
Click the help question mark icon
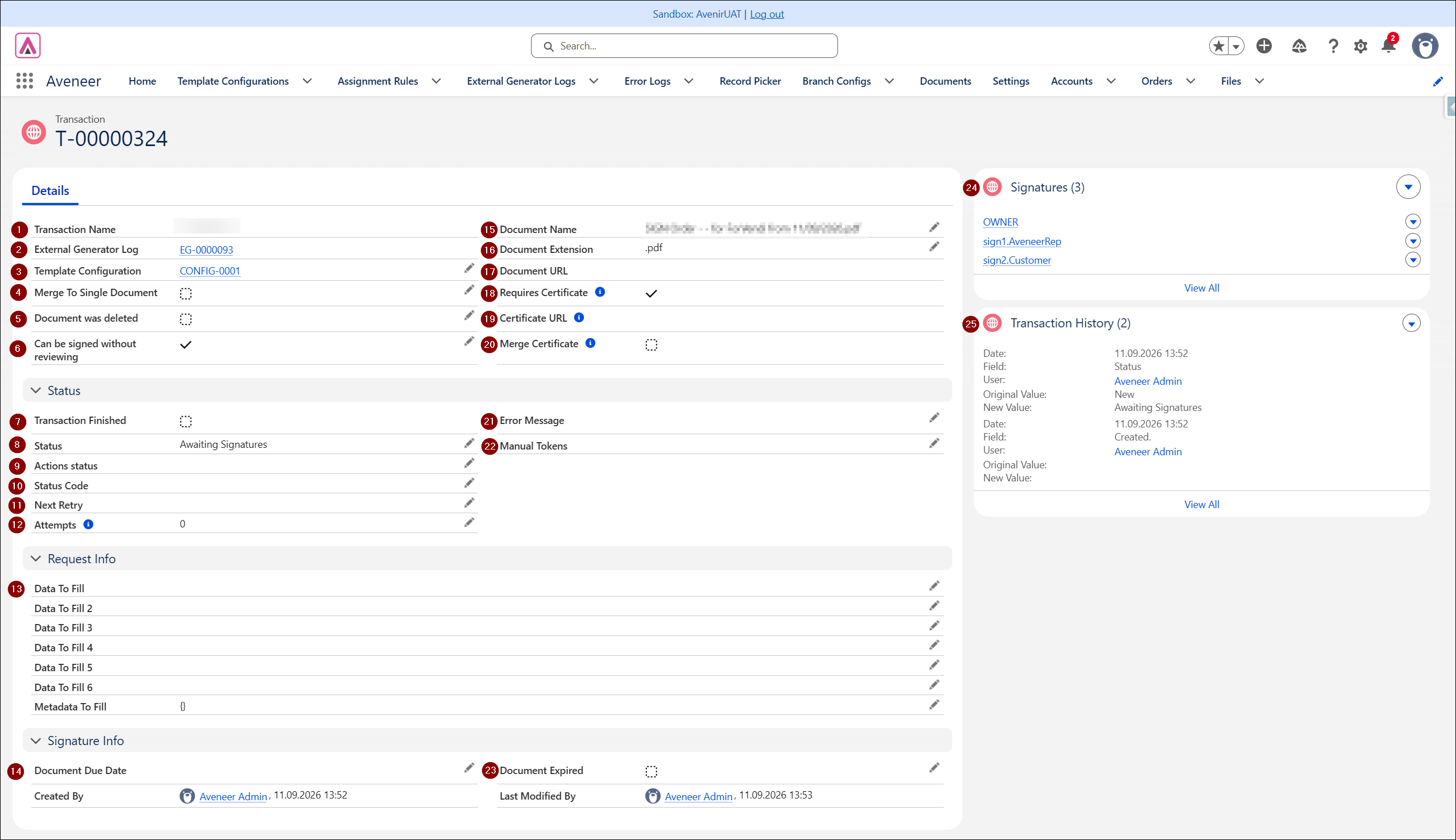click(1333, 46)
